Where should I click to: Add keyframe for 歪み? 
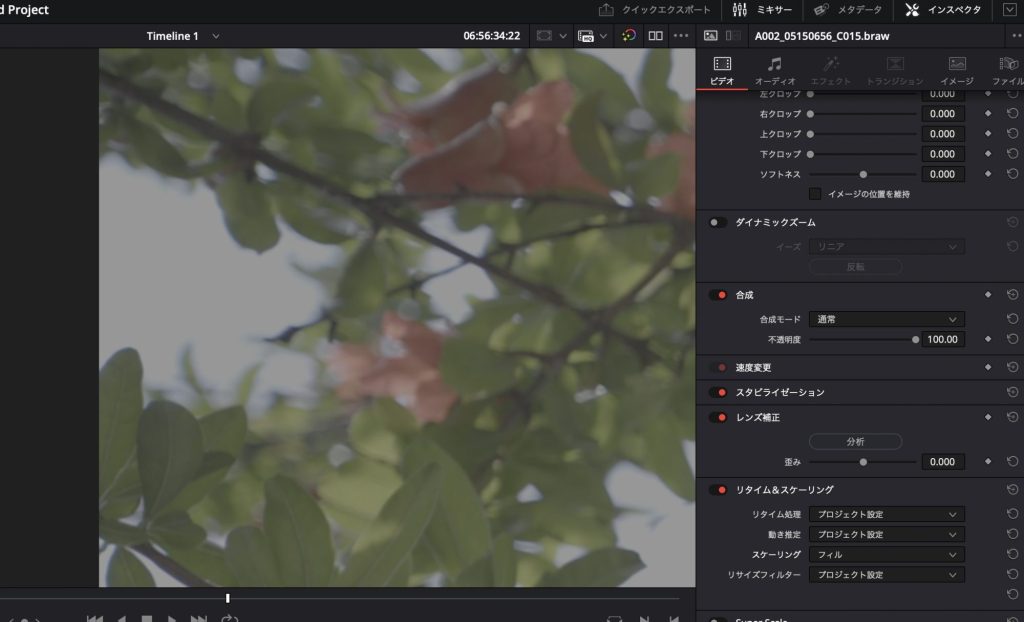coord(987,461)
